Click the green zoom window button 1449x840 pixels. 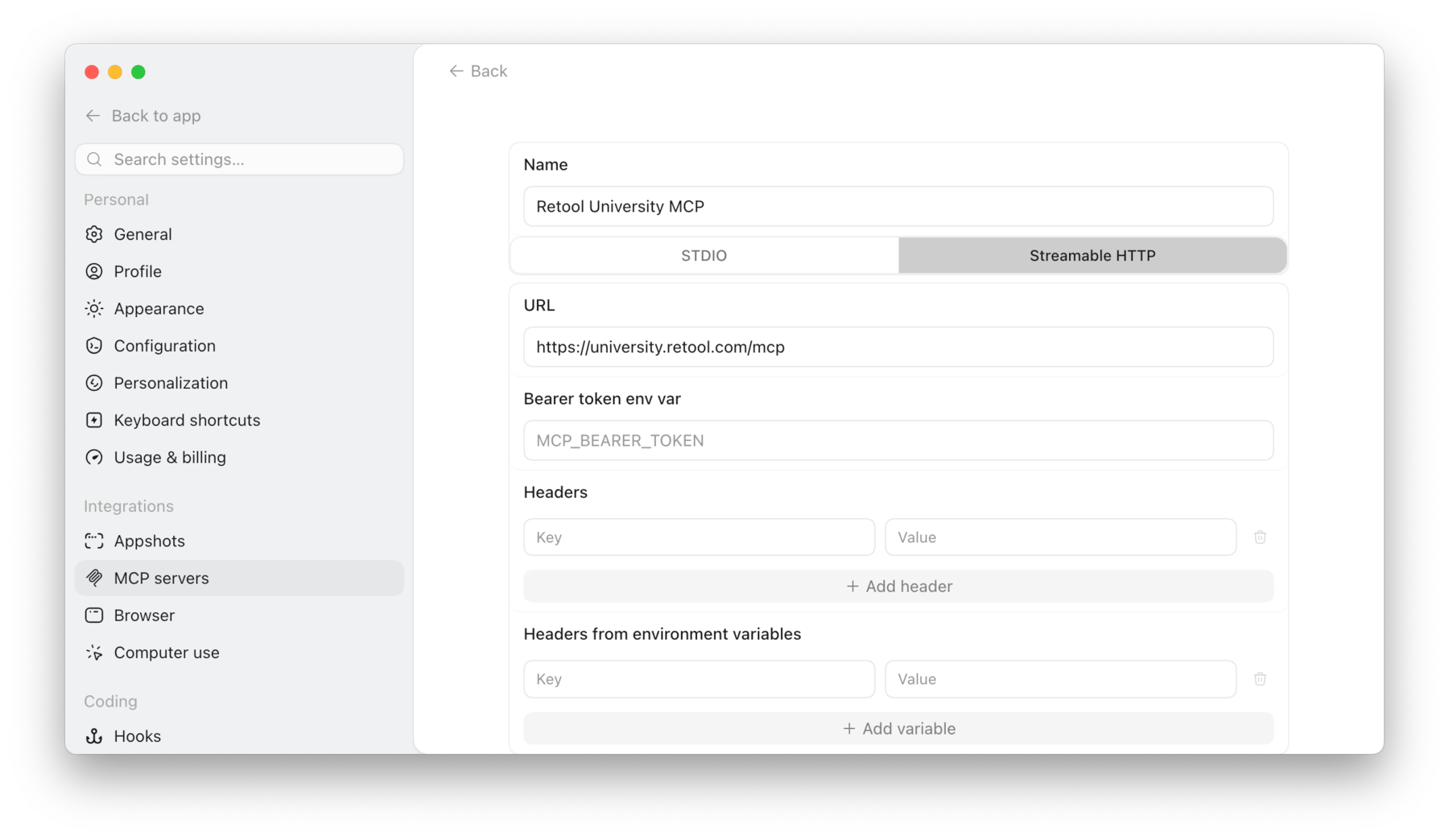click(x=138, y=72)
